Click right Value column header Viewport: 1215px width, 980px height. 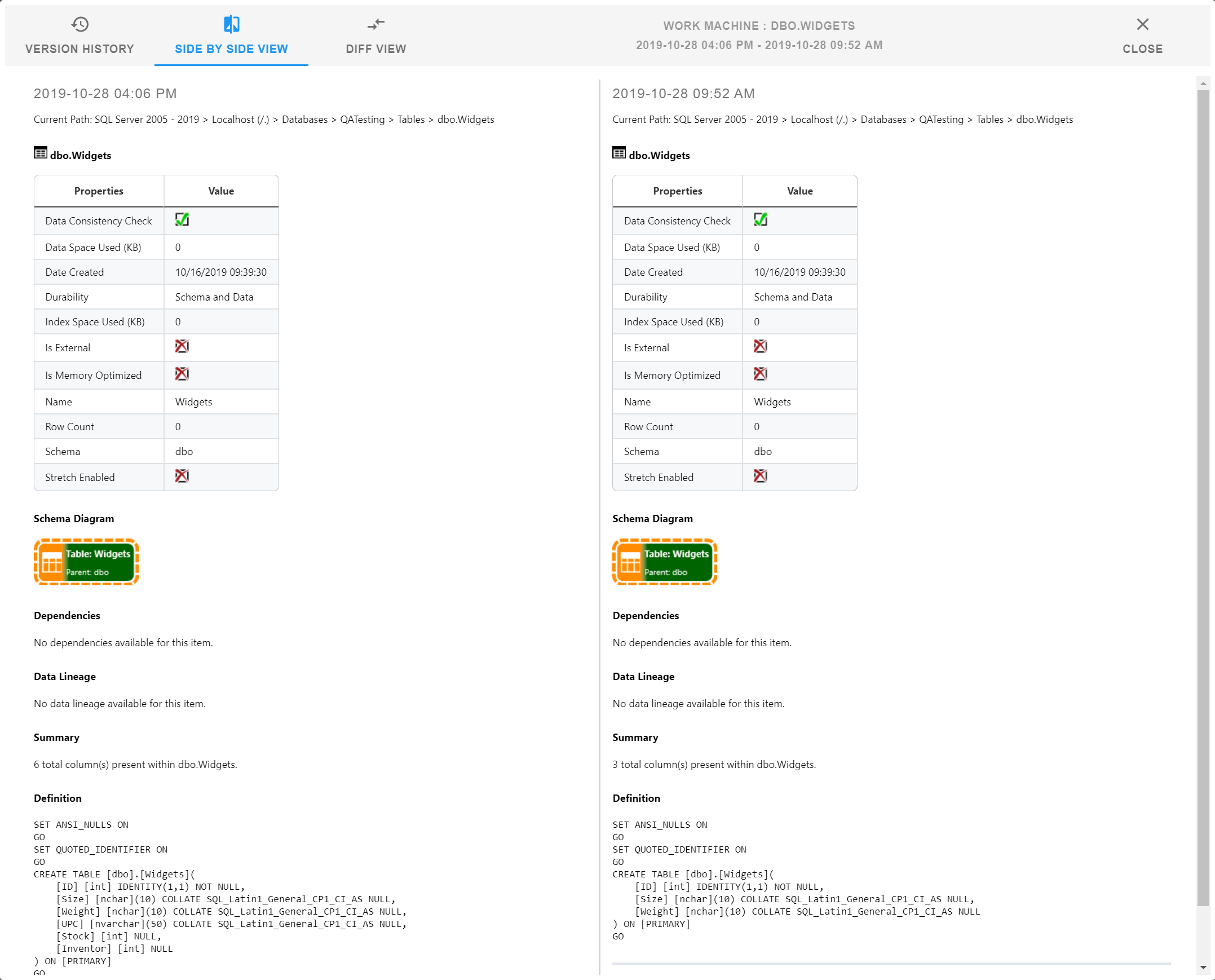799,191
